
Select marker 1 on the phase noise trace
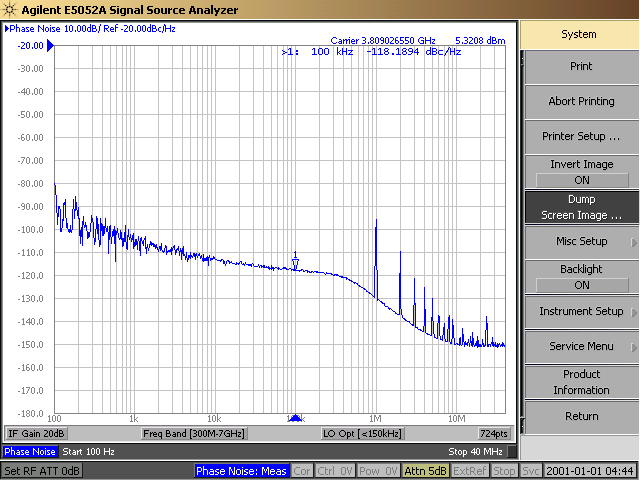[295, 261]
